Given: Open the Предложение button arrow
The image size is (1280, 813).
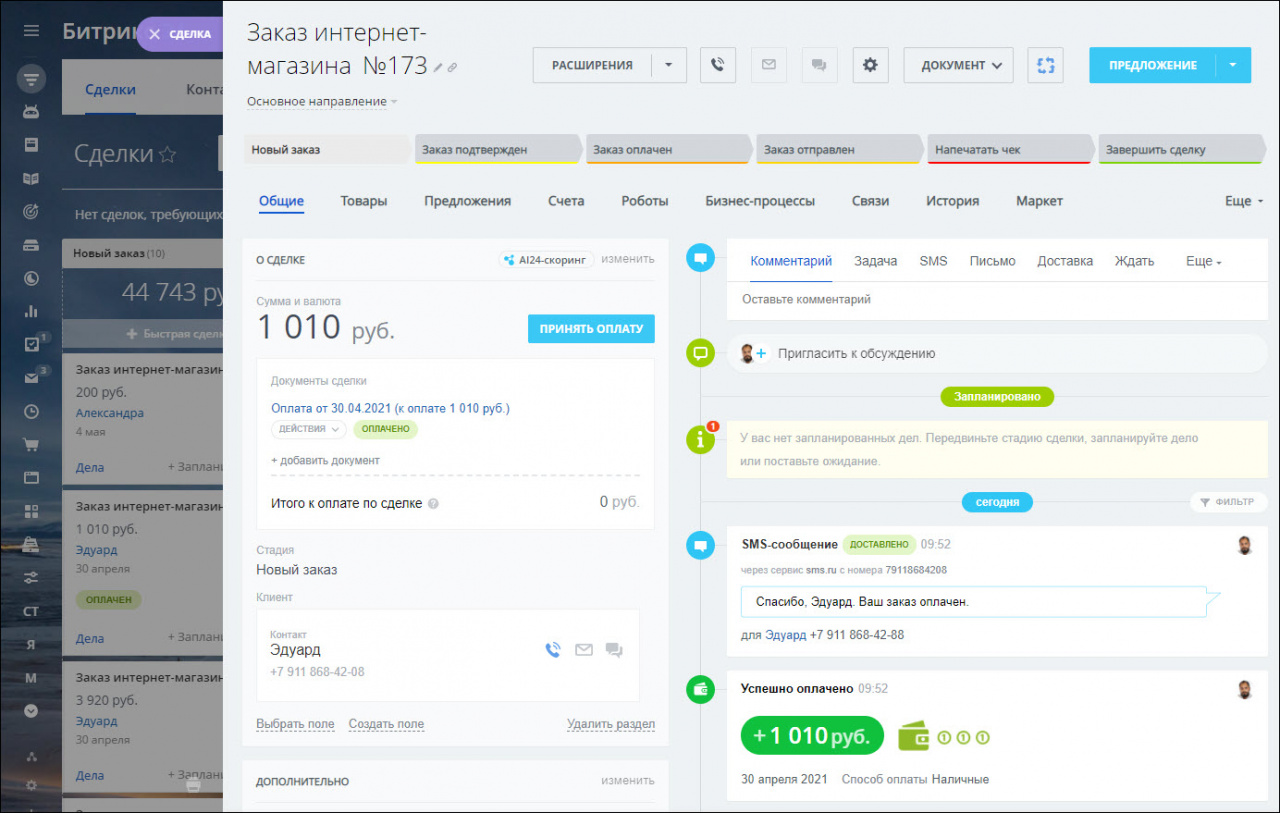Looking at the screenshot, I should point(1233,65).
